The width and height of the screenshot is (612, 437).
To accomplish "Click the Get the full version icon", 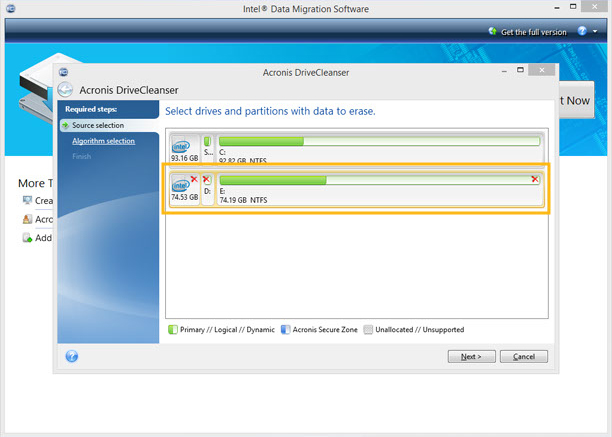I will pyautogui.click(x=493, y=31).
